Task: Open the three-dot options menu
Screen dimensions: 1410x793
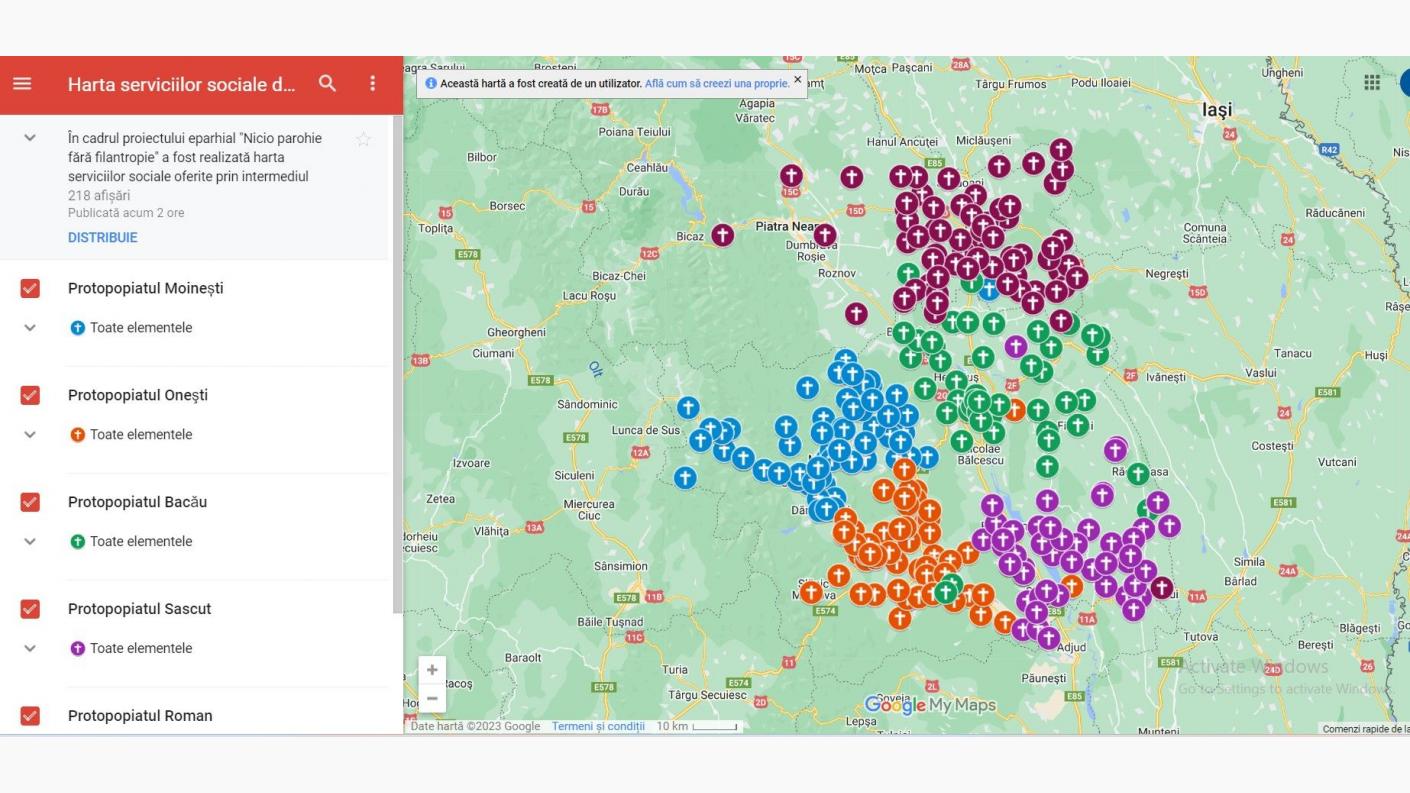Action: tap(371, 84)
